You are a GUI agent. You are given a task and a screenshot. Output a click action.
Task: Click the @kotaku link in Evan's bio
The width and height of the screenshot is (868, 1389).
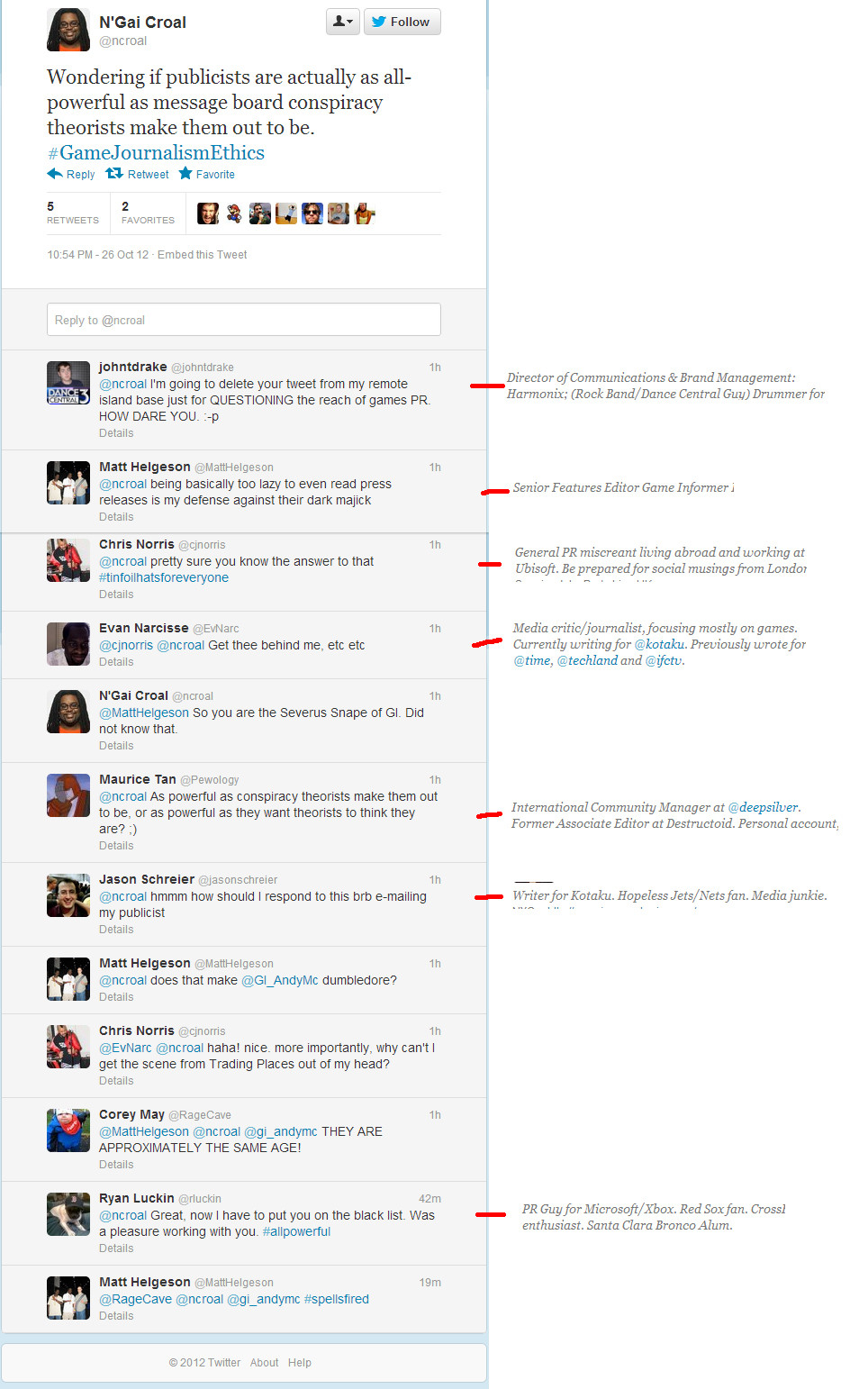pyautogui.click(x=660, y=644)
